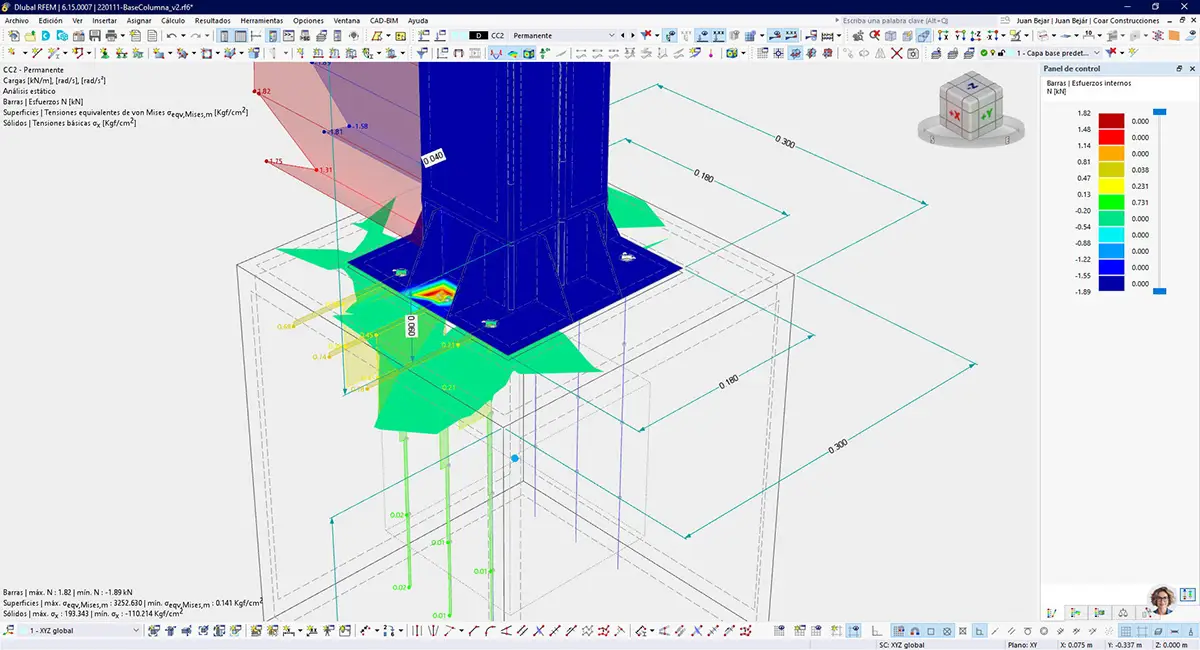Click the Open file folder icon
Screen dimensions: 1200x650
31,36
